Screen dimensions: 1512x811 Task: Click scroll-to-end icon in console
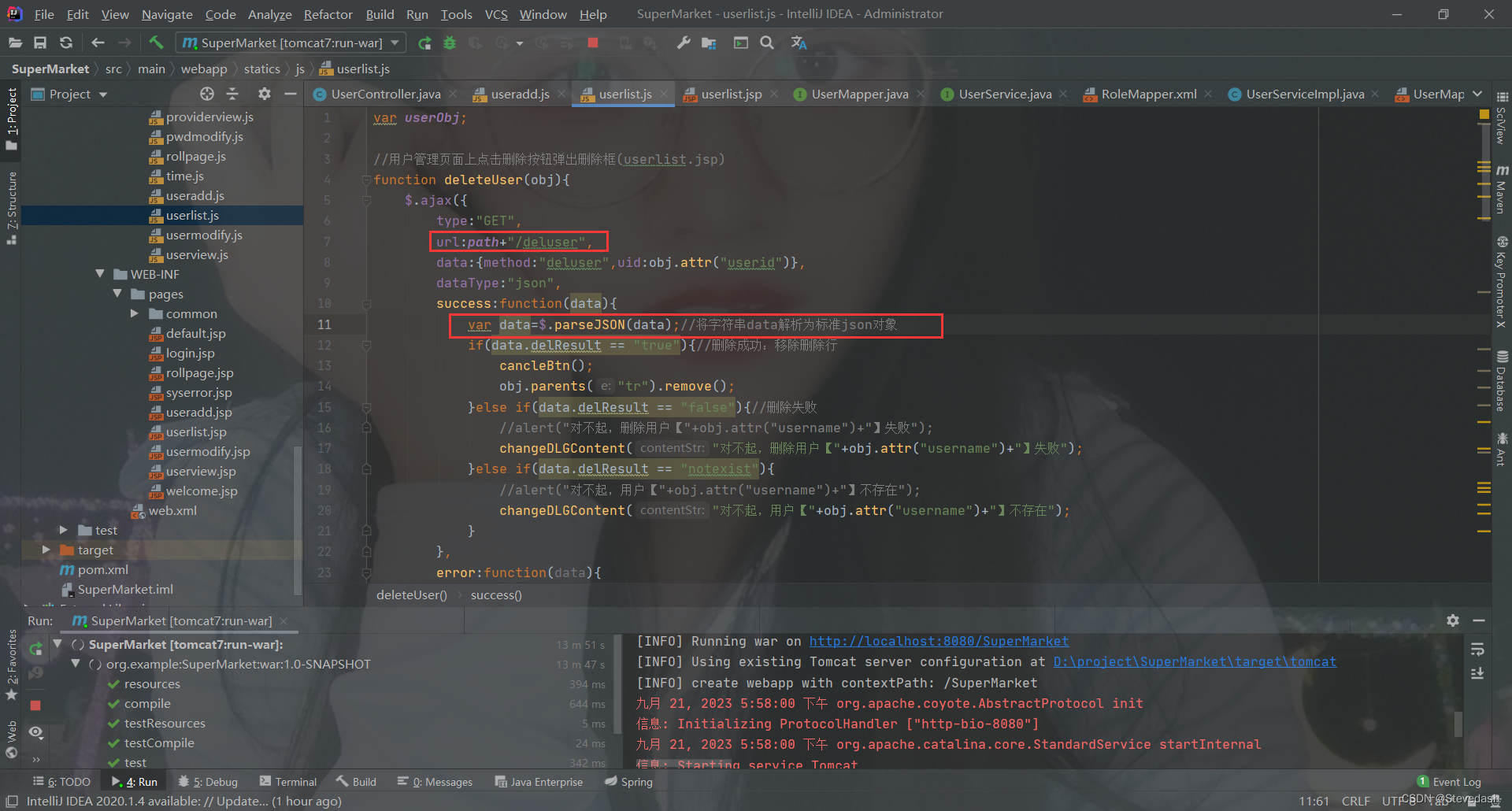pyautogui.click(x=1477, y=673)
